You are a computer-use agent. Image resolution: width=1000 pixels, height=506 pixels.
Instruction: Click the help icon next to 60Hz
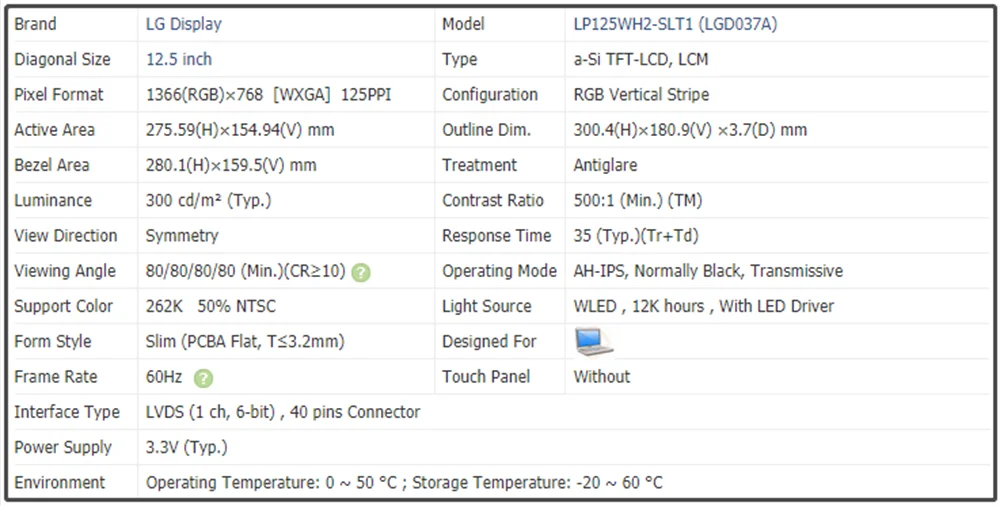click(203, 378)
